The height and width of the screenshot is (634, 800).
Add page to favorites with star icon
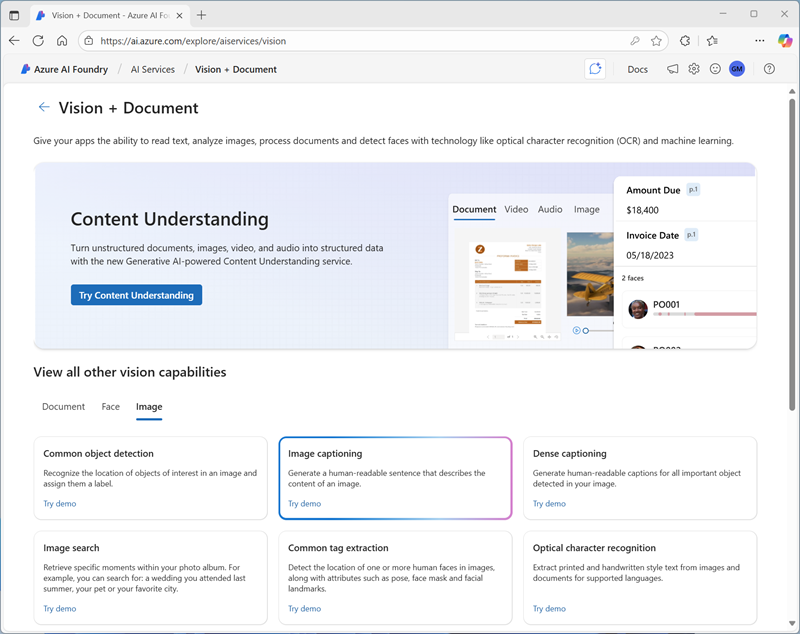656,41
